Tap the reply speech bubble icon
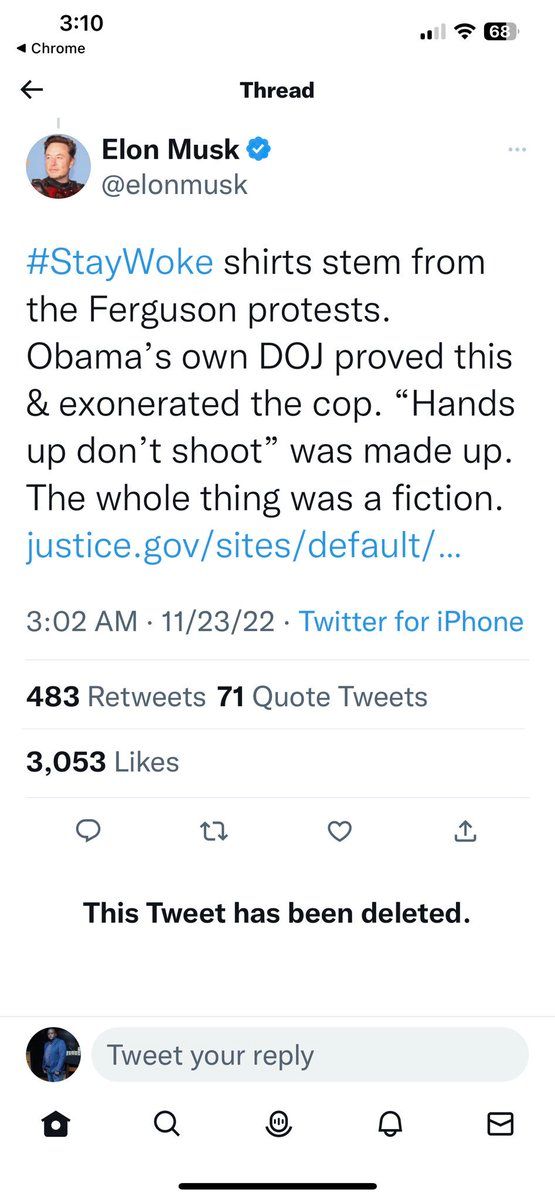This screenshot has width=555, height=1200. pos(88,831)
